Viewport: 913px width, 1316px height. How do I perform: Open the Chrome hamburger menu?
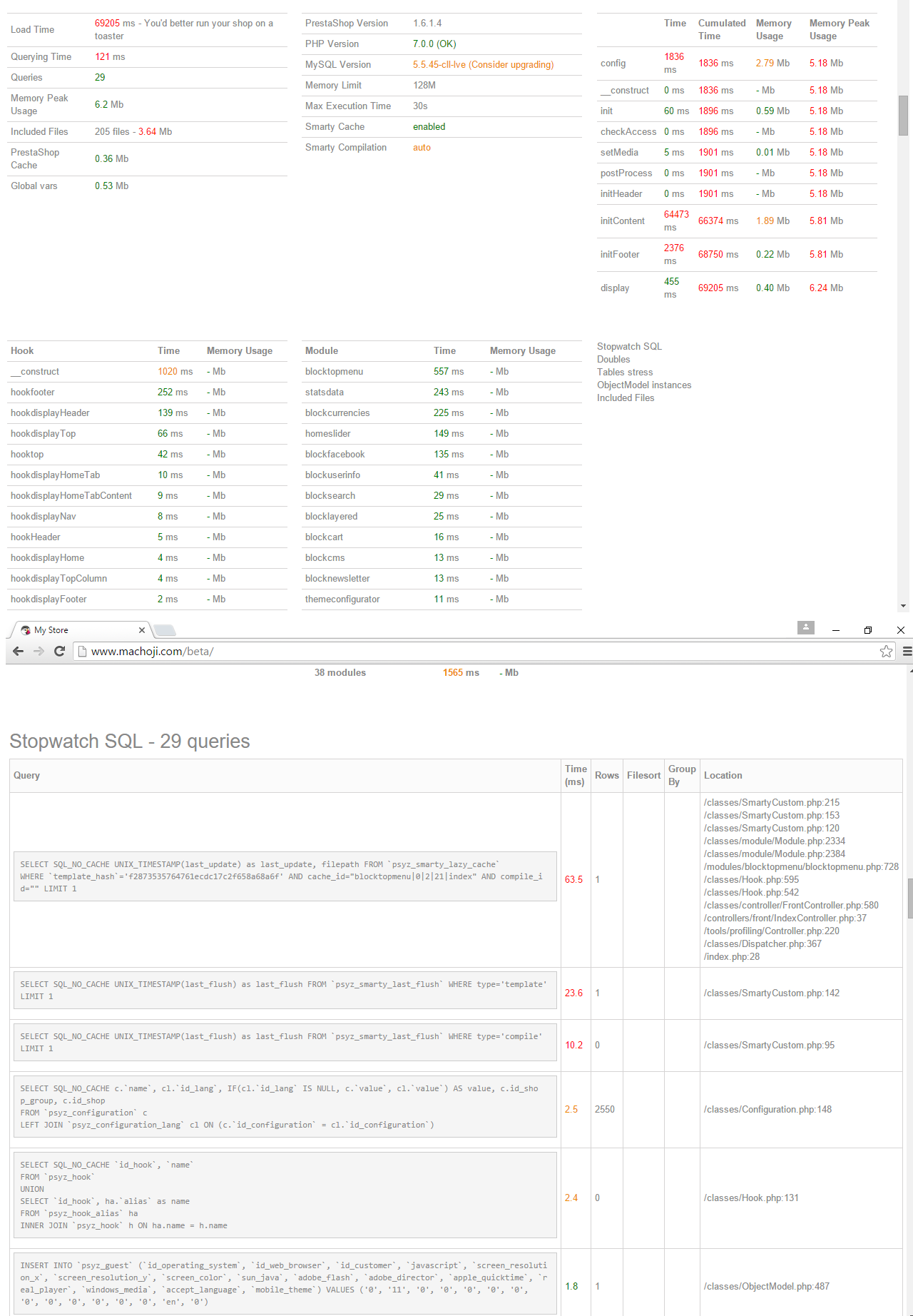(x=907, y=651)
